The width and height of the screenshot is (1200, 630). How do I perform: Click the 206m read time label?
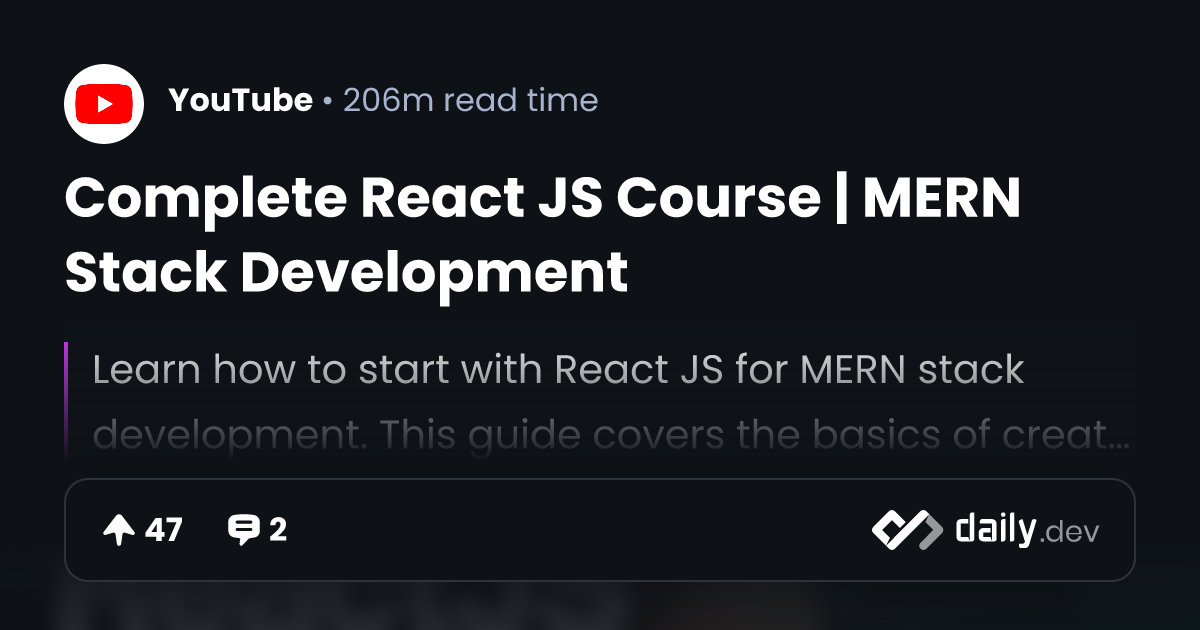470,100
